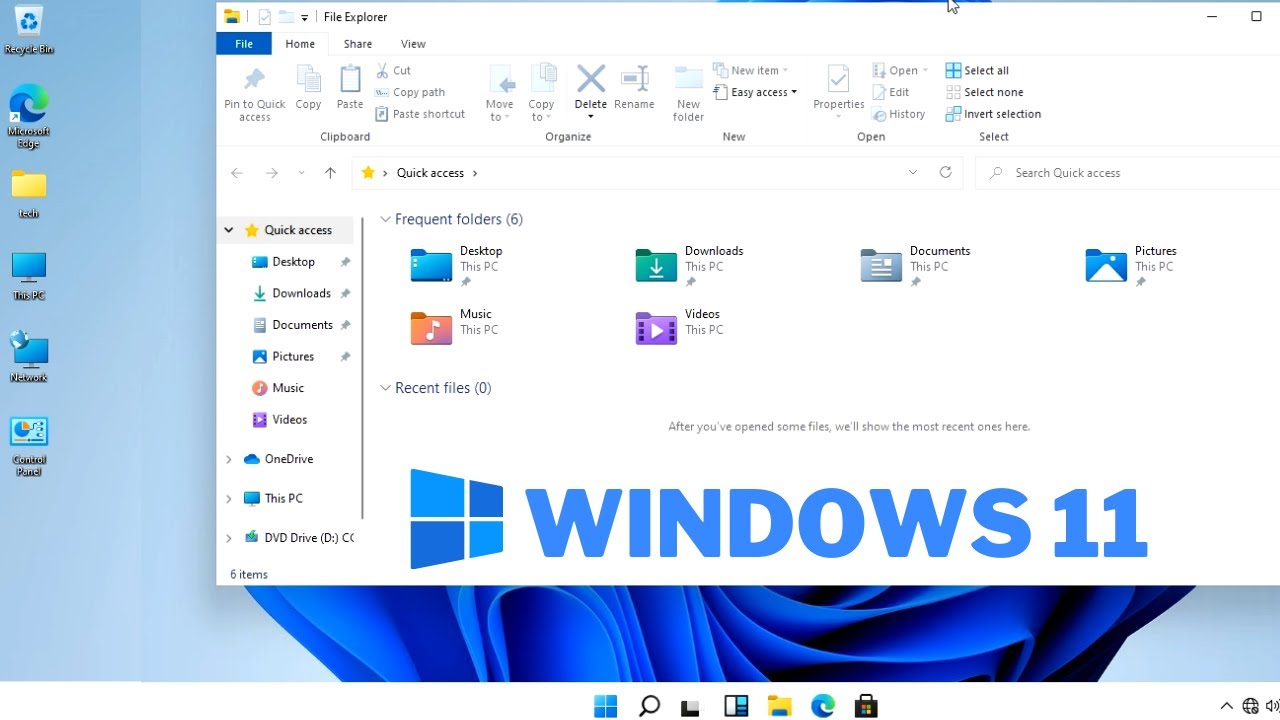Screen dimensions: 1280x720
Task: Switch to the Share ribbon tab
Action: (x=358, y=44)
